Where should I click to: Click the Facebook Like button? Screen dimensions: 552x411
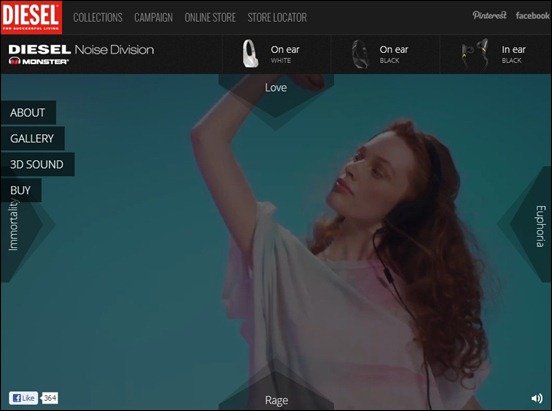pyautogui.click(x=23, y=398)
